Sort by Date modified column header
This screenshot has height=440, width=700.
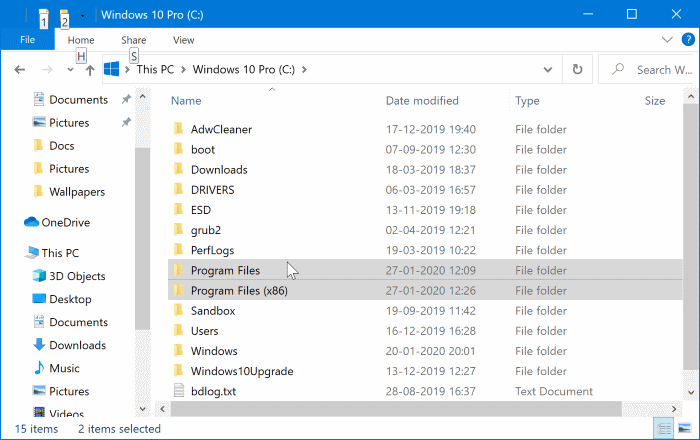tap(422, 101)
